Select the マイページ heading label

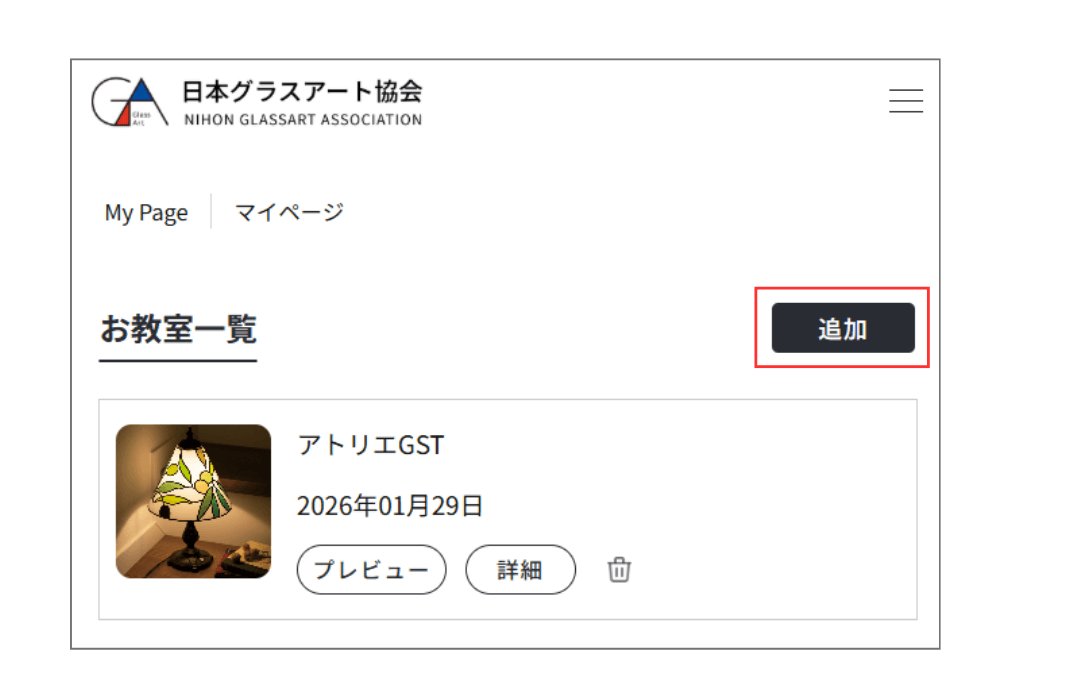(289, 212)
